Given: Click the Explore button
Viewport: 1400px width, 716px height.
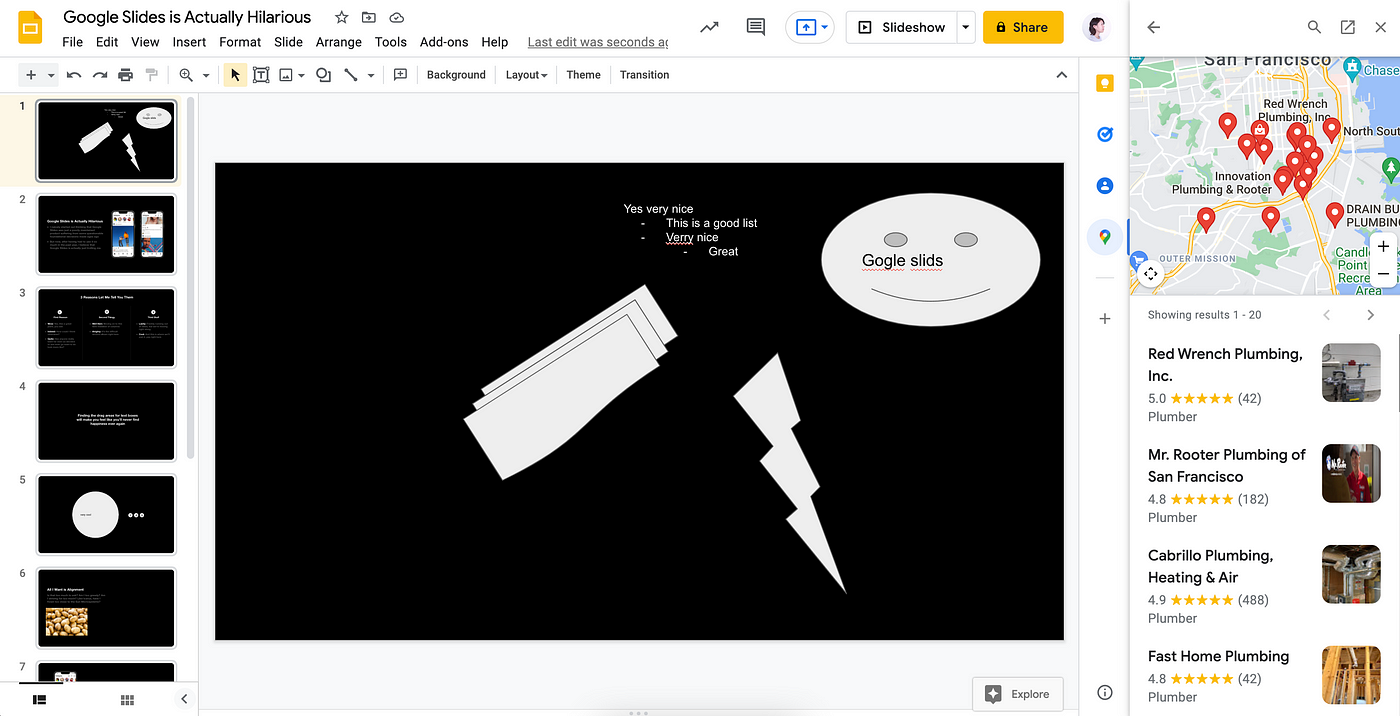Looking at the screenshot, I should pyautogui.click(x=1018, y=694).
